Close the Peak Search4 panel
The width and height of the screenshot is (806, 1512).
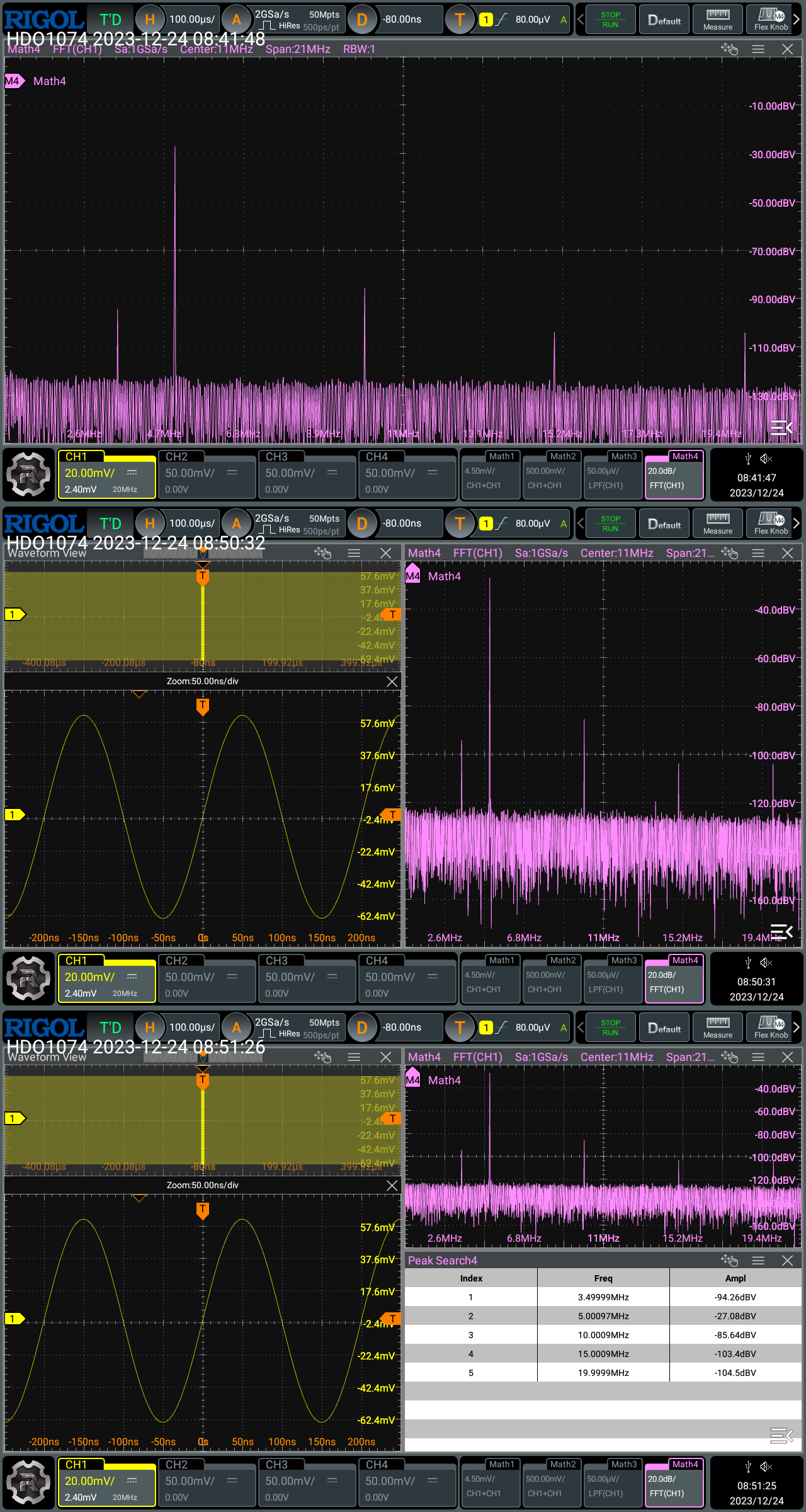tap(787, 1261)
